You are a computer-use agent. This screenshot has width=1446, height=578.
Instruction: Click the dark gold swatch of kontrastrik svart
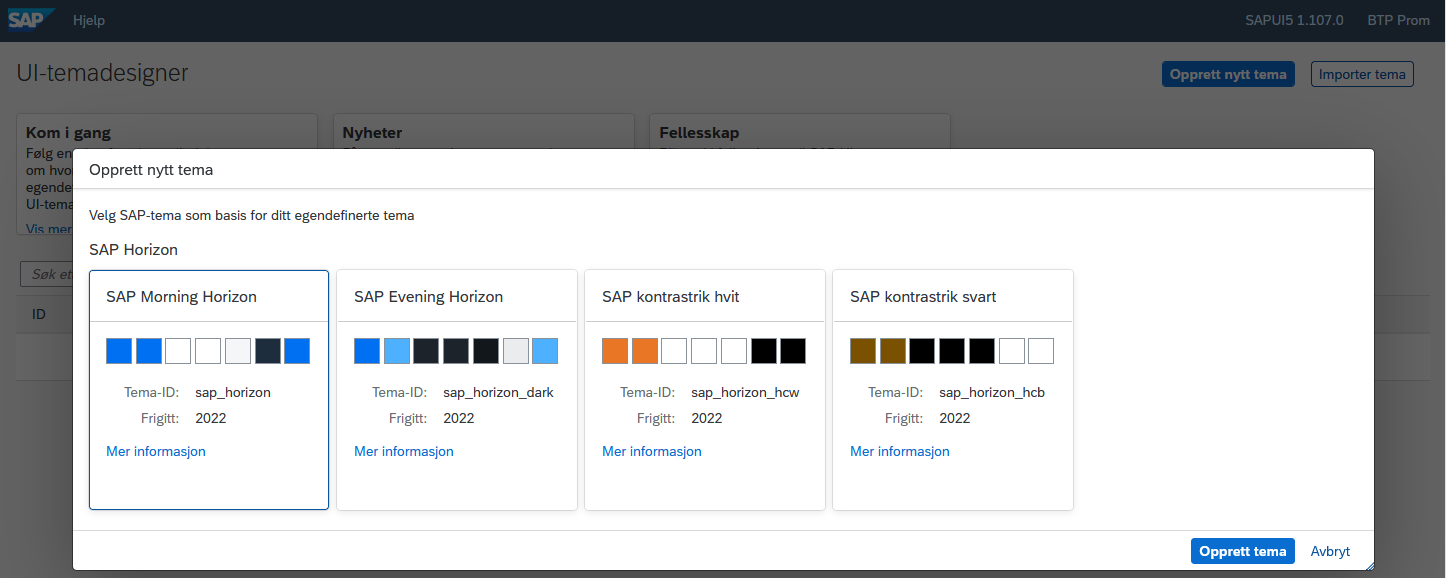coord(861,350)
